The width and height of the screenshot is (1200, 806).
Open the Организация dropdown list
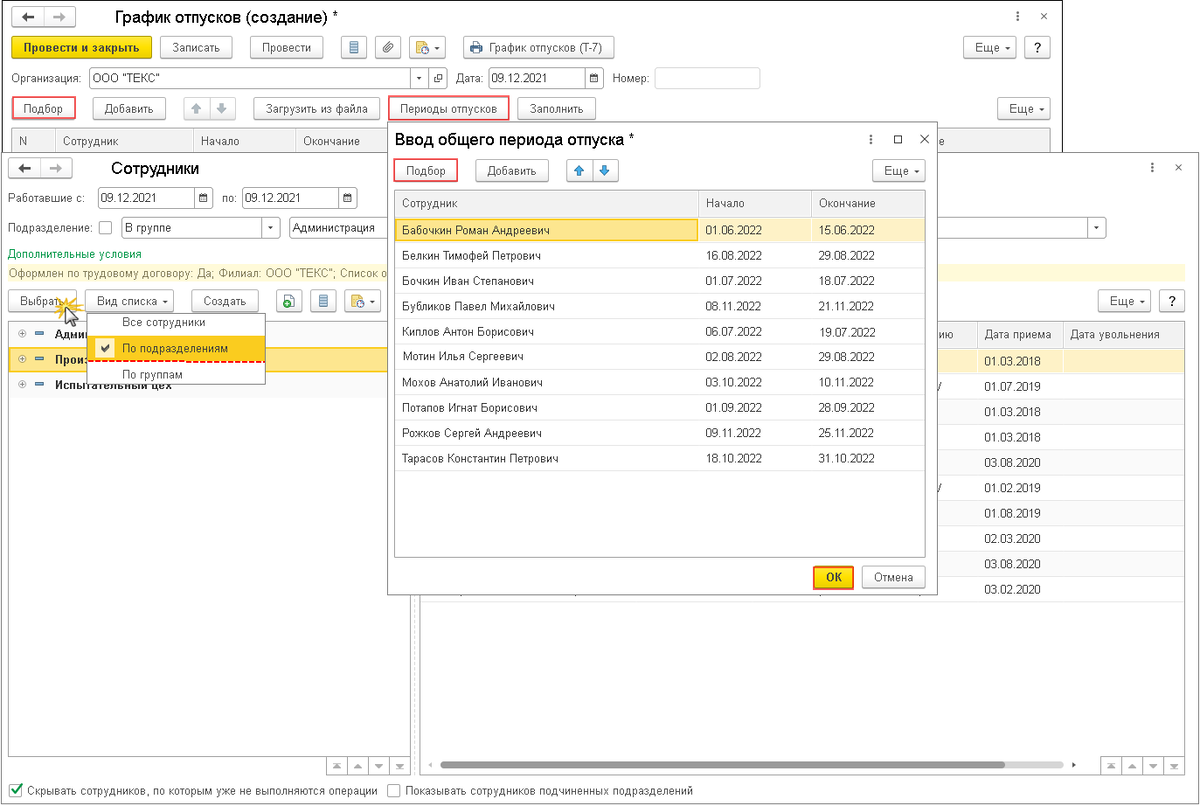point(419,78)
